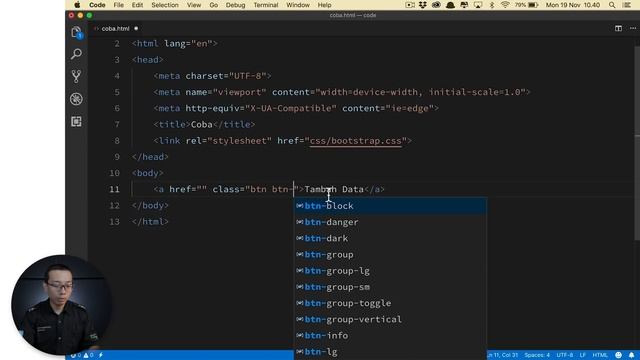Place cursor in Tambah Data link text

pos(334,189)
